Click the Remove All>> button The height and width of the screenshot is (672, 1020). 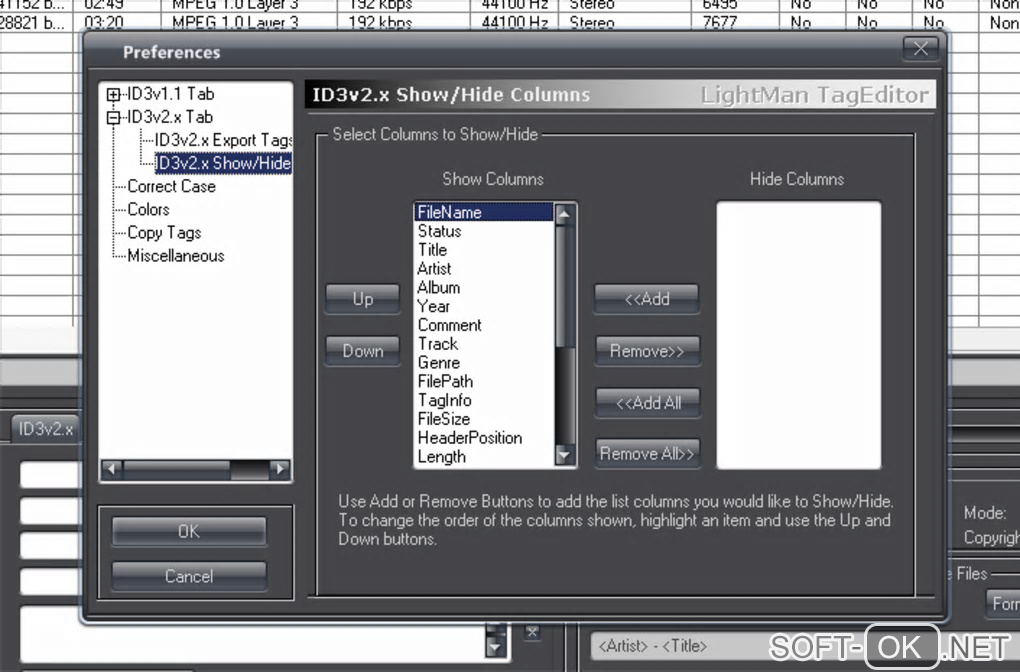647,453
